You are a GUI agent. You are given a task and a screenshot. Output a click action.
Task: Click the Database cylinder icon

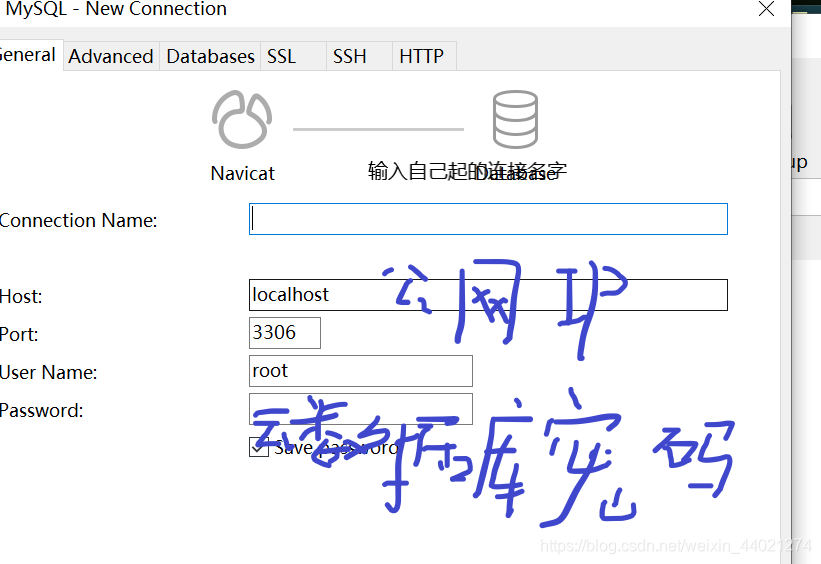click(515, 119)
